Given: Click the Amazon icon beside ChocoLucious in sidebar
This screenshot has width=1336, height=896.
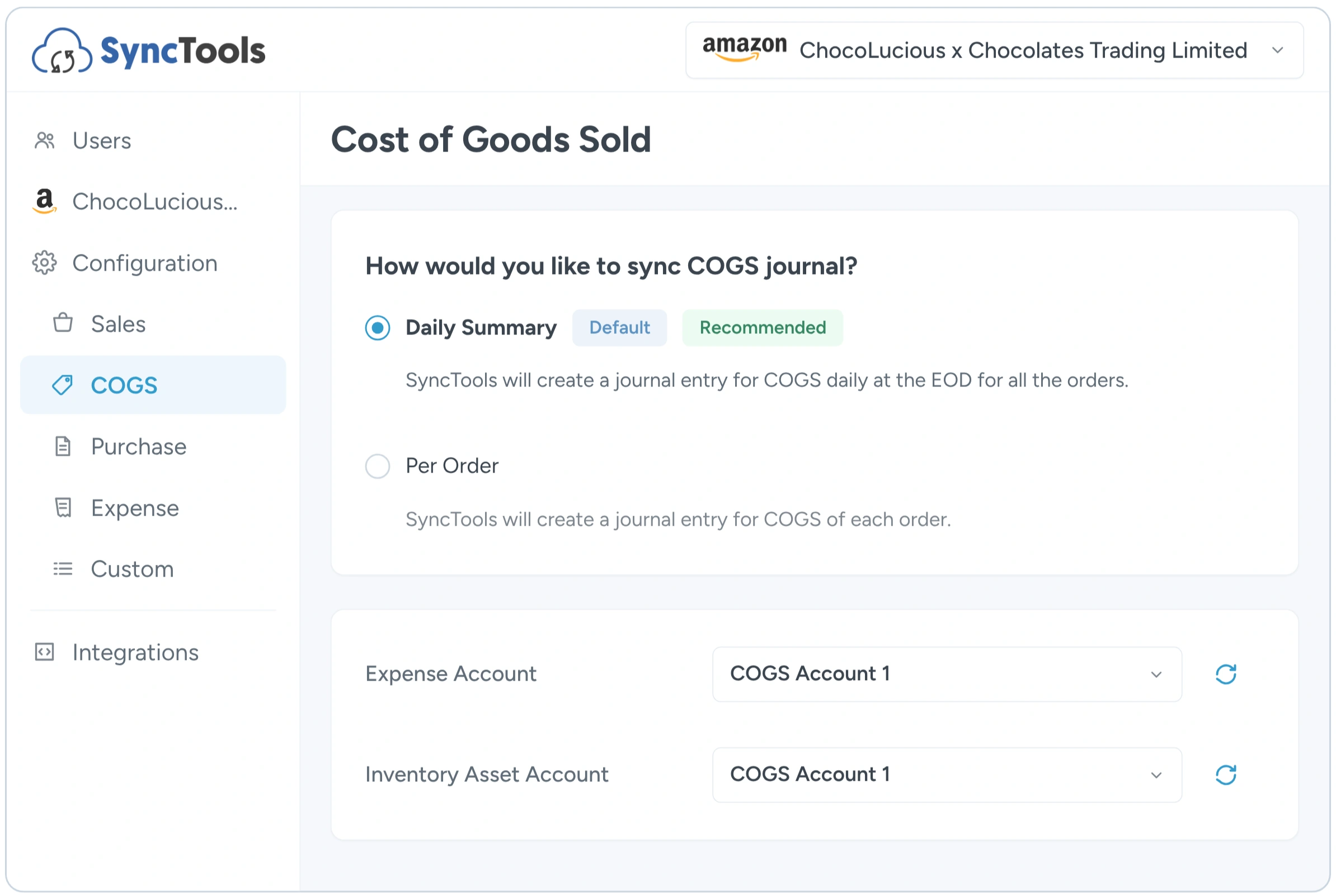Looking at the screenshot, I should (x=45, y=202).
